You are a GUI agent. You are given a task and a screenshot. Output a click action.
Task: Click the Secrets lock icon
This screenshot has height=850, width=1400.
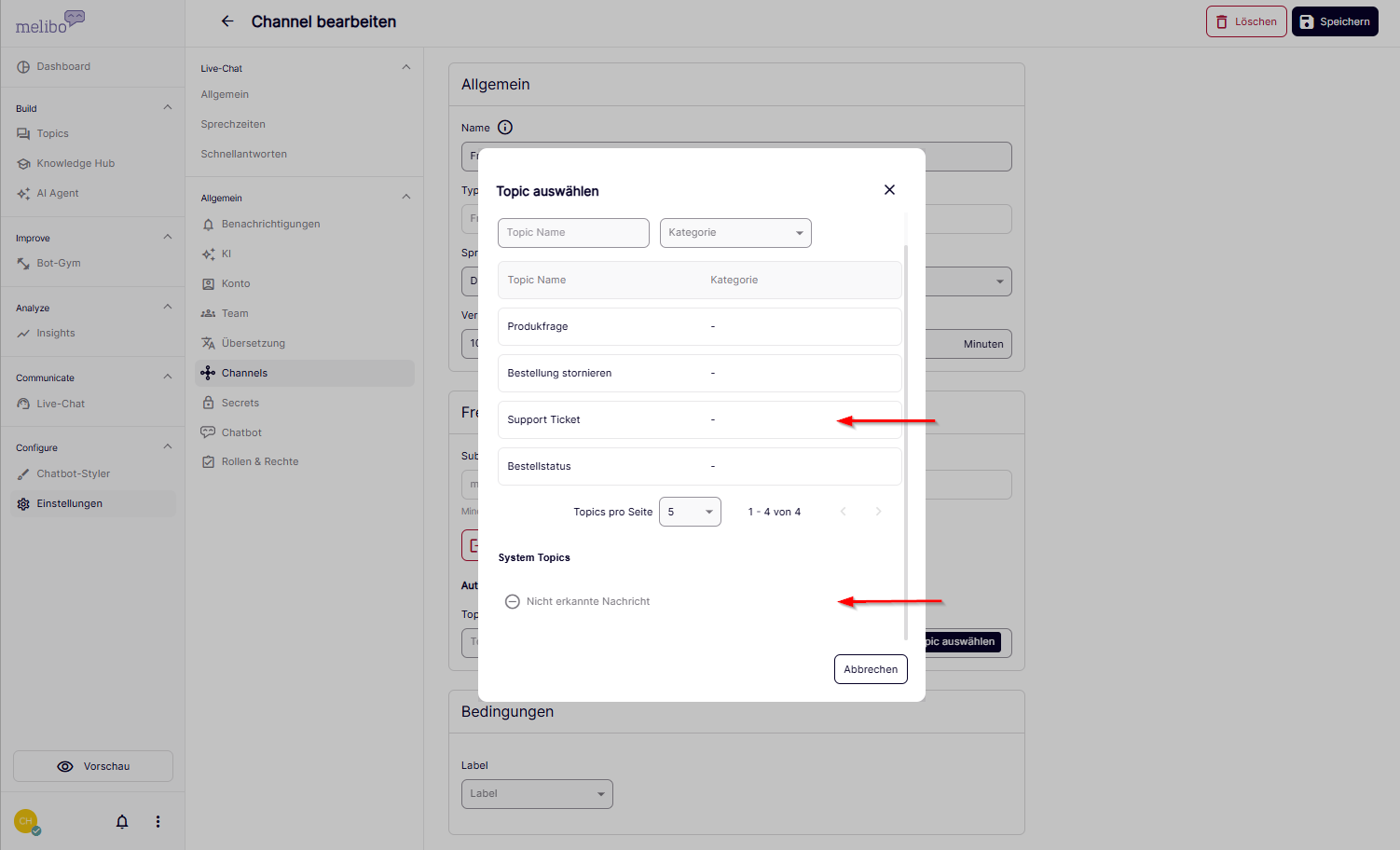click(x=208, y=403)
